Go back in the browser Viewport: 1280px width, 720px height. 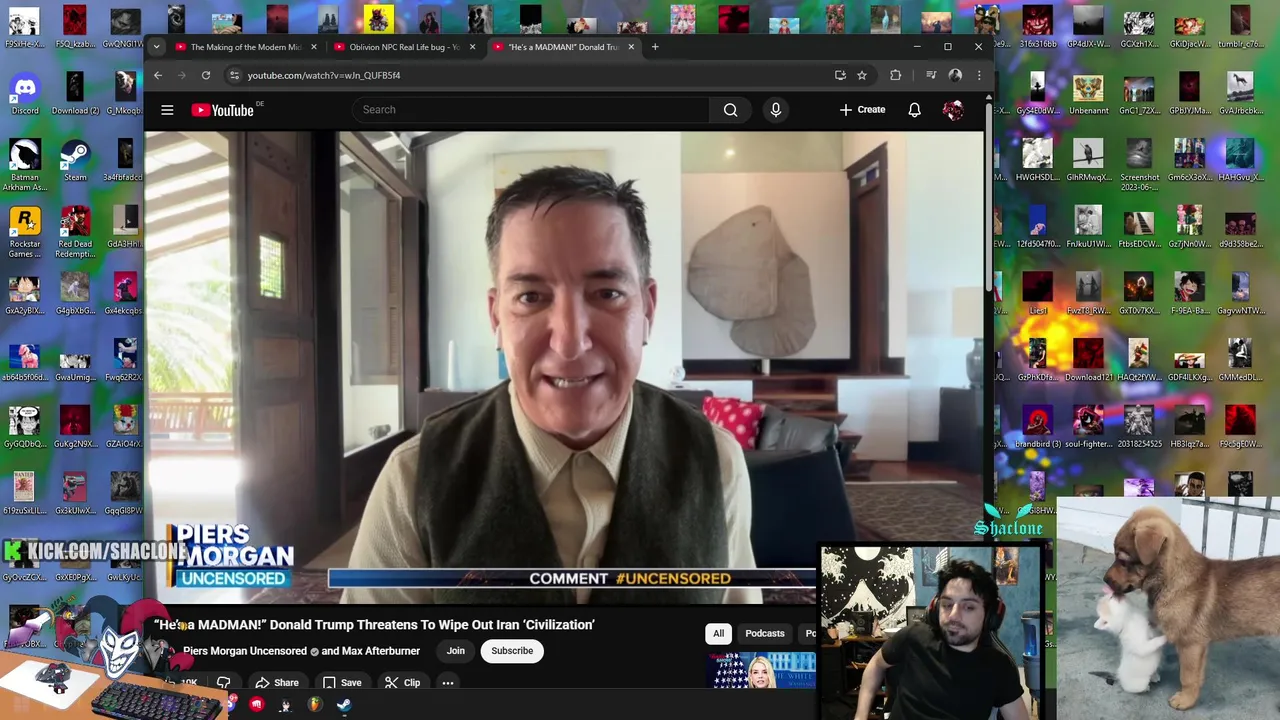click(x=157, y=75)
